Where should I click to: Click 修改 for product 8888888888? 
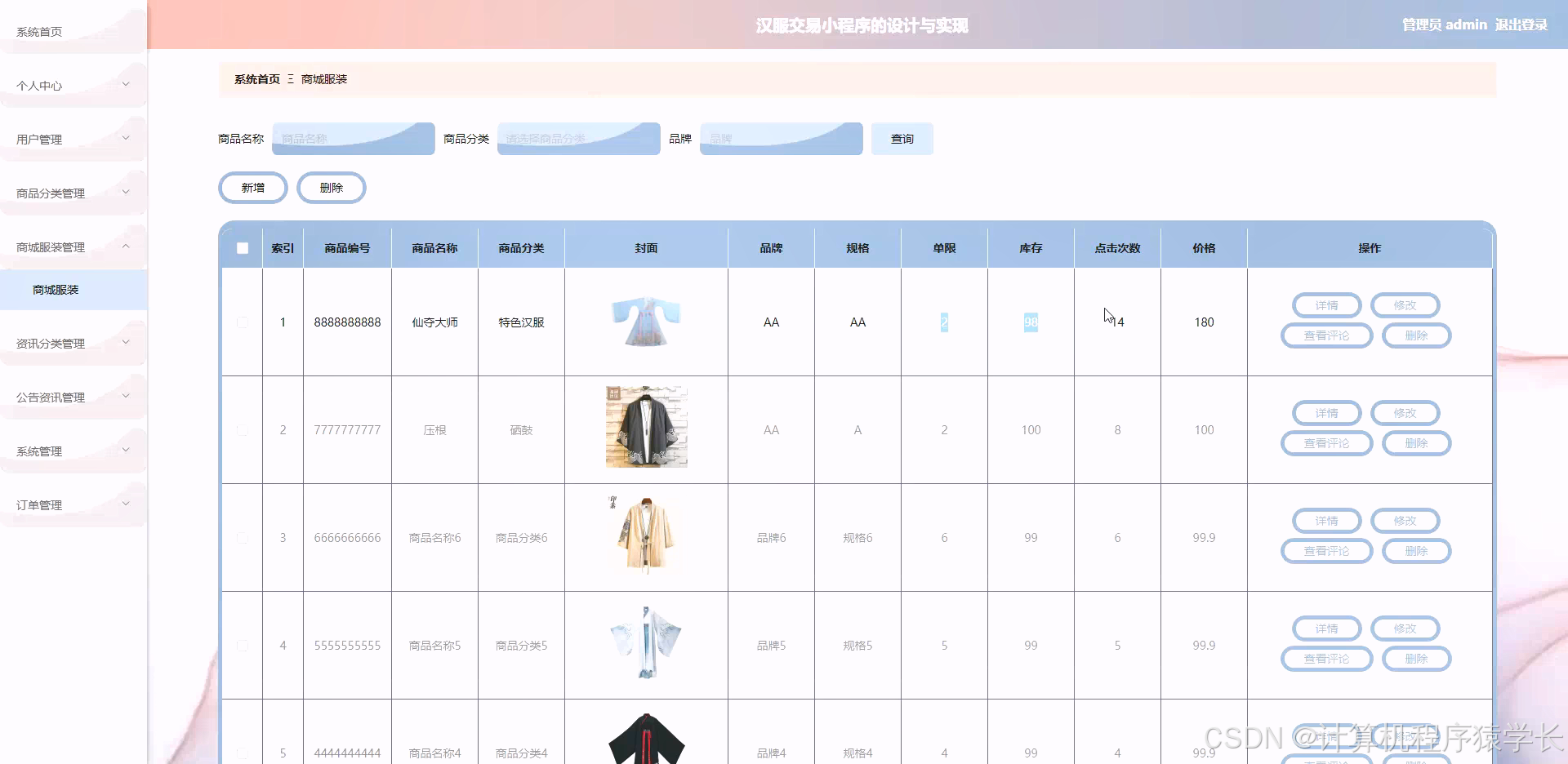pos(1405,305)
